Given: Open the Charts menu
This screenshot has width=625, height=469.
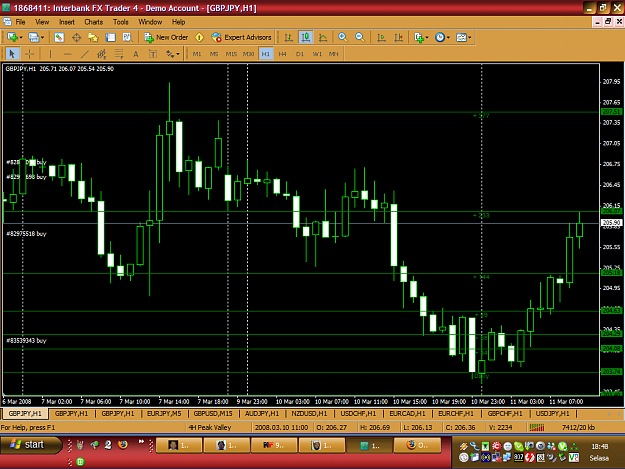Looking at the screenshot, I should point(94,22).
